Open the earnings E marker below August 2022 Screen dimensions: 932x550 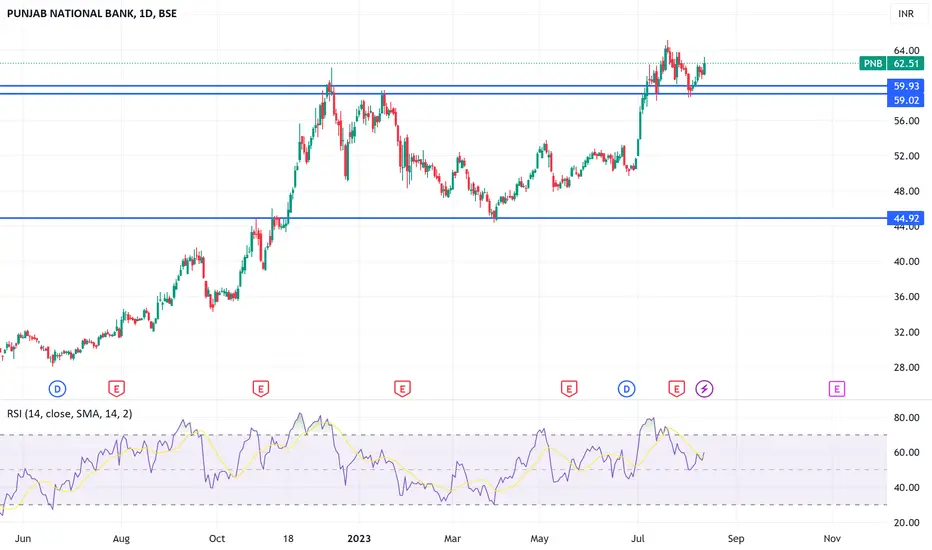tap(116, 389)
